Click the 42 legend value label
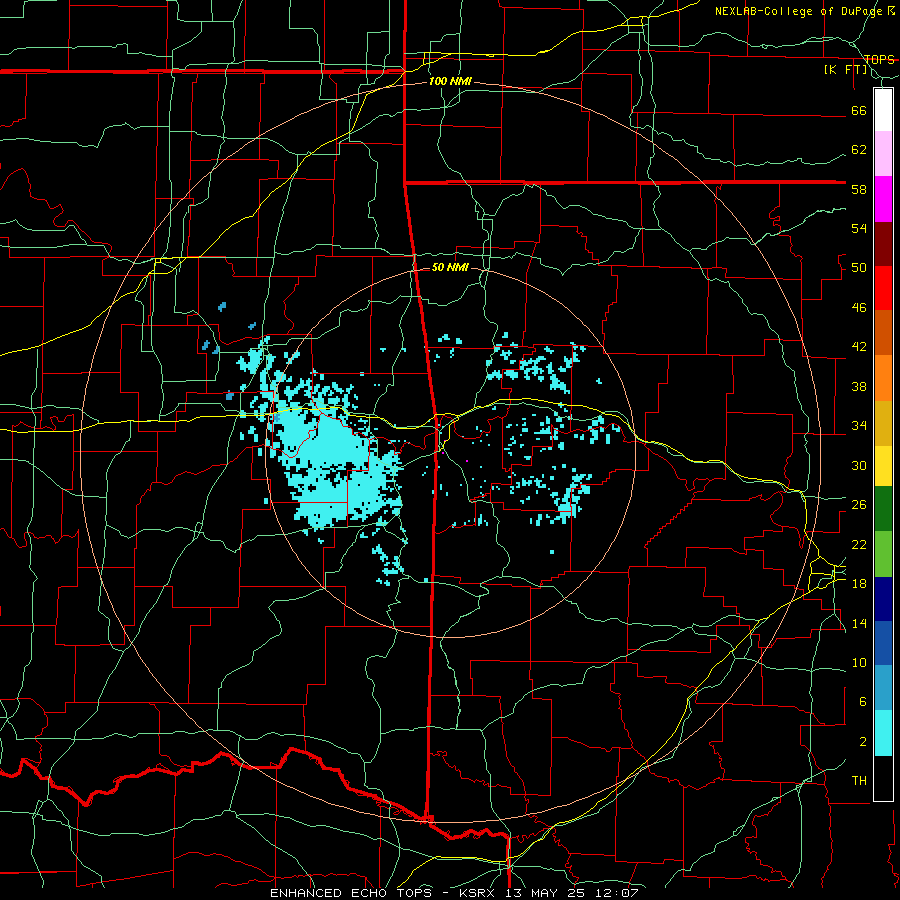900x900 pixels. click(859, 347)
